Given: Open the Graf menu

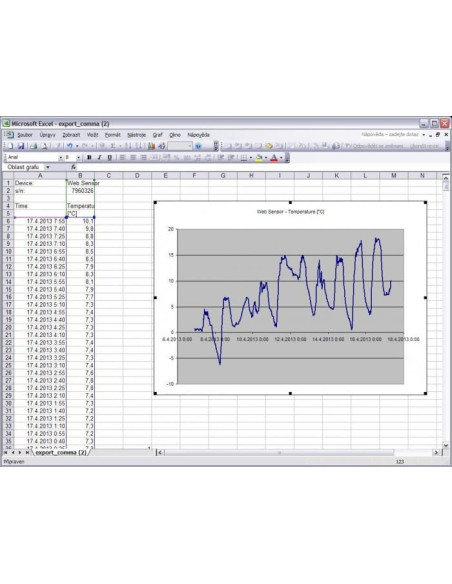Looking at the screenshot, I should tap(157, 135).
